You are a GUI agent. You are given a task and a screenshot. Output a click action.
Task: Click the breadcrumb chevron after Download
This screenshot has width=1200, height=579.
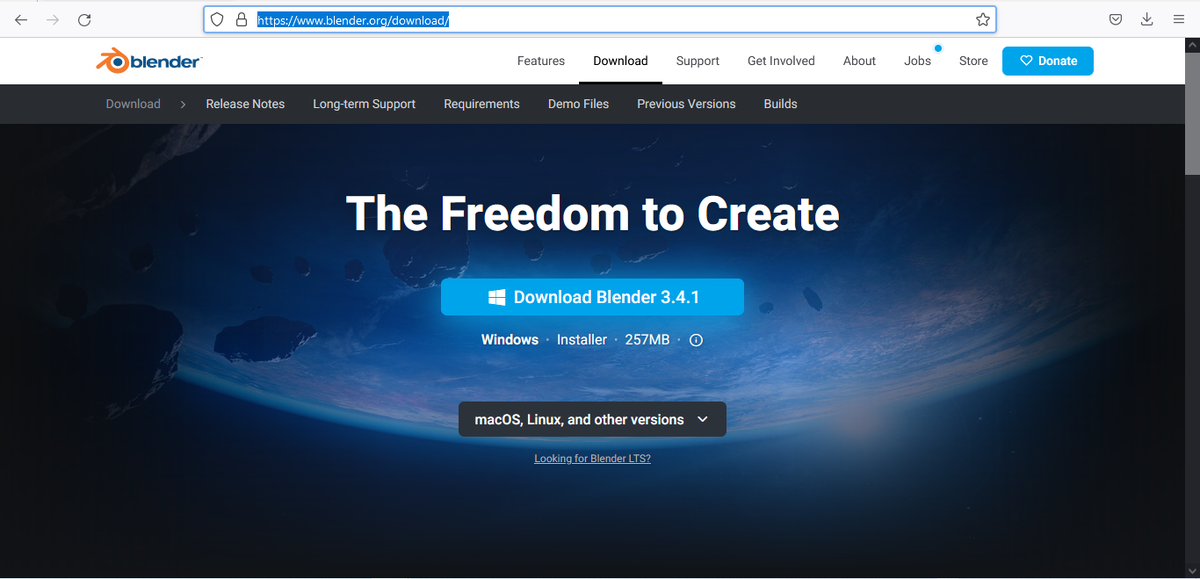[x=183, y=104]
